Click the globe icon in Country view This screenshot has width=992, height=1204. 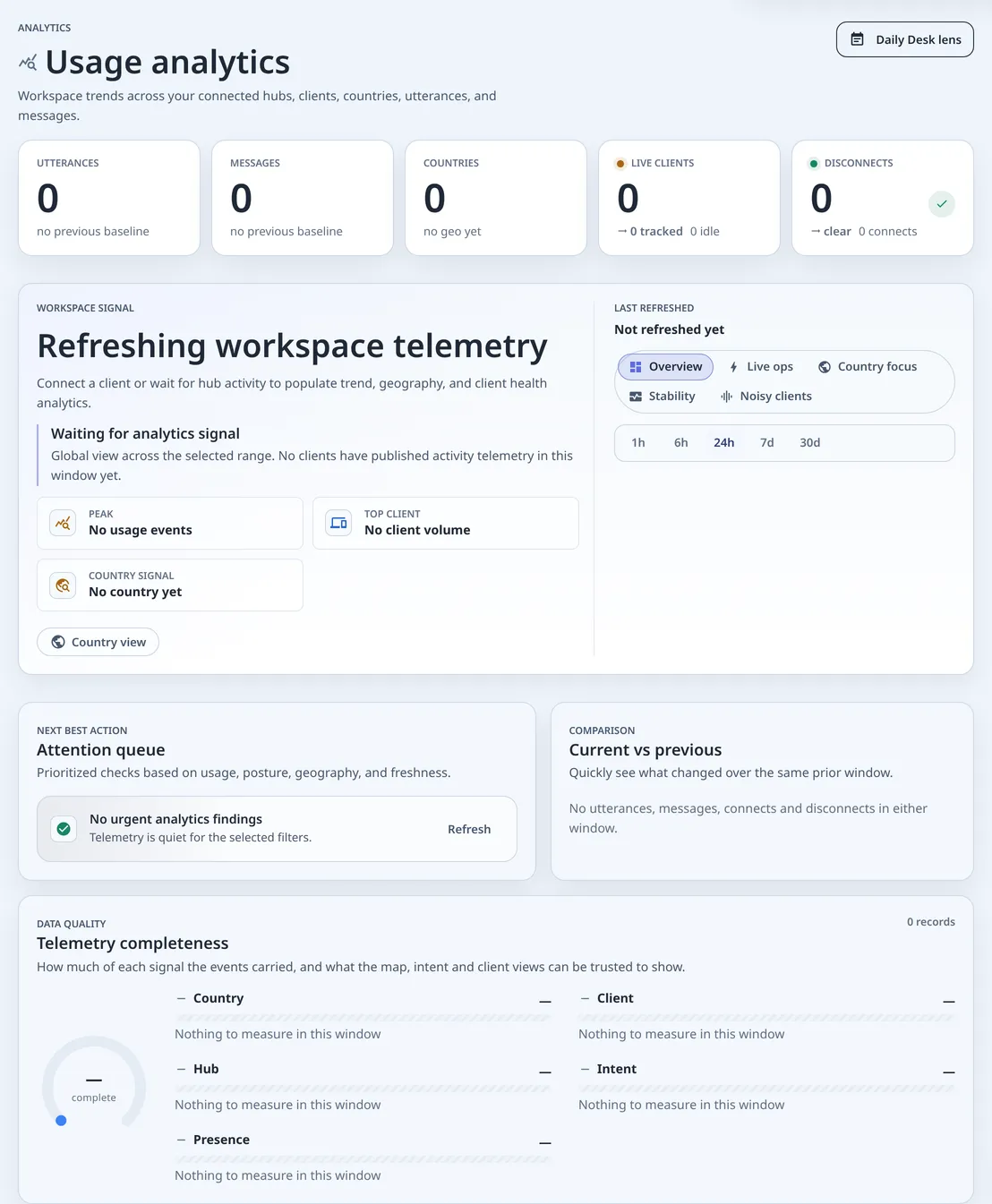pyautogui.click(x=58, y=642)
